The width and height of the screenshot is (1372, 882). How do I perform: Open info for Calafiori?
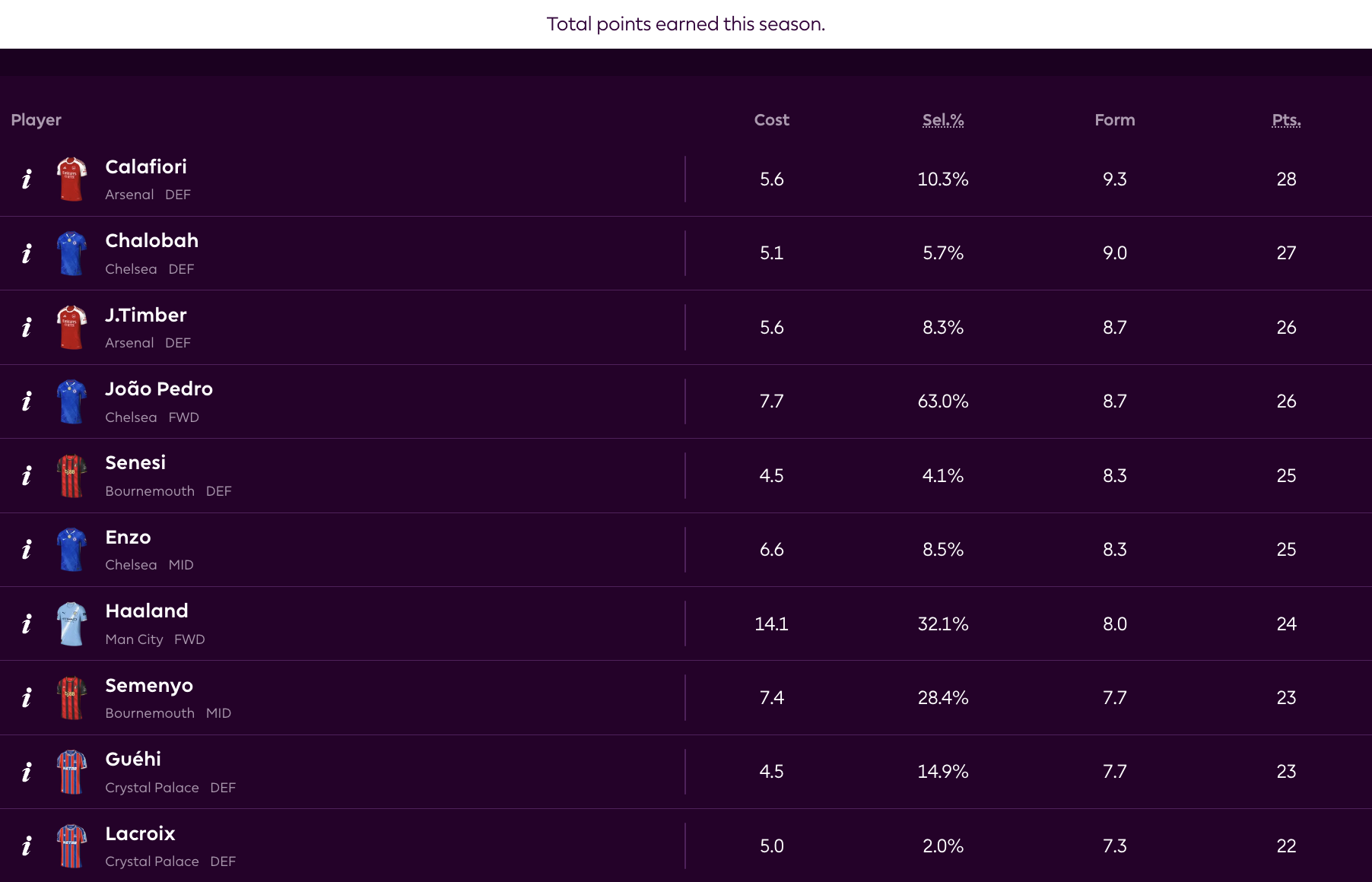click(27, 179)
